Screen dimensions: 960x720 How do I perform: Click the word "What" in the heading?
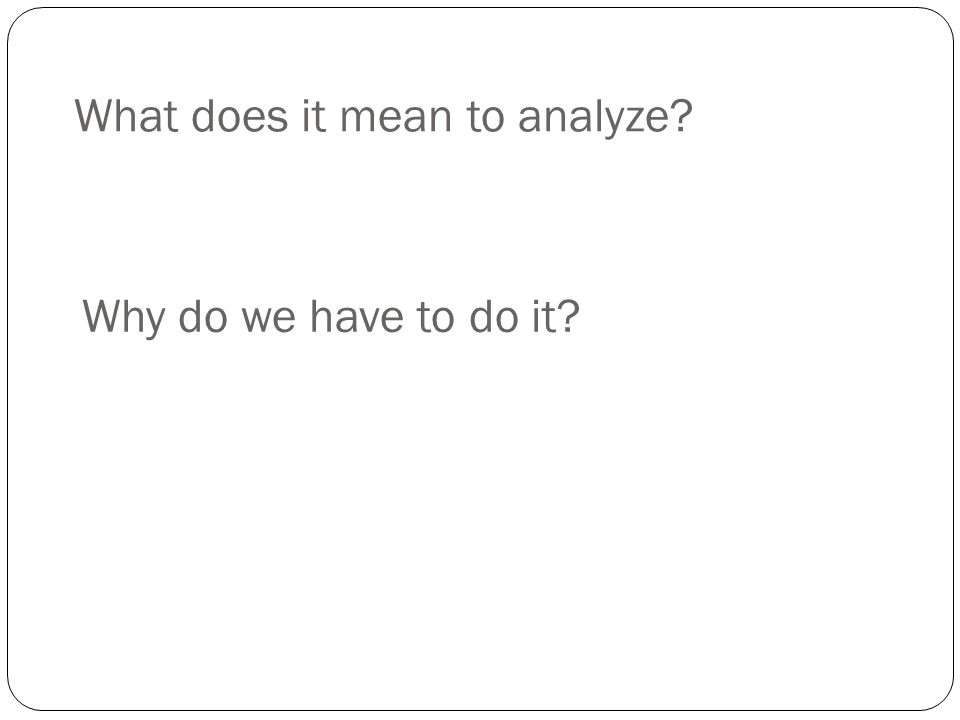pos(127,116)
